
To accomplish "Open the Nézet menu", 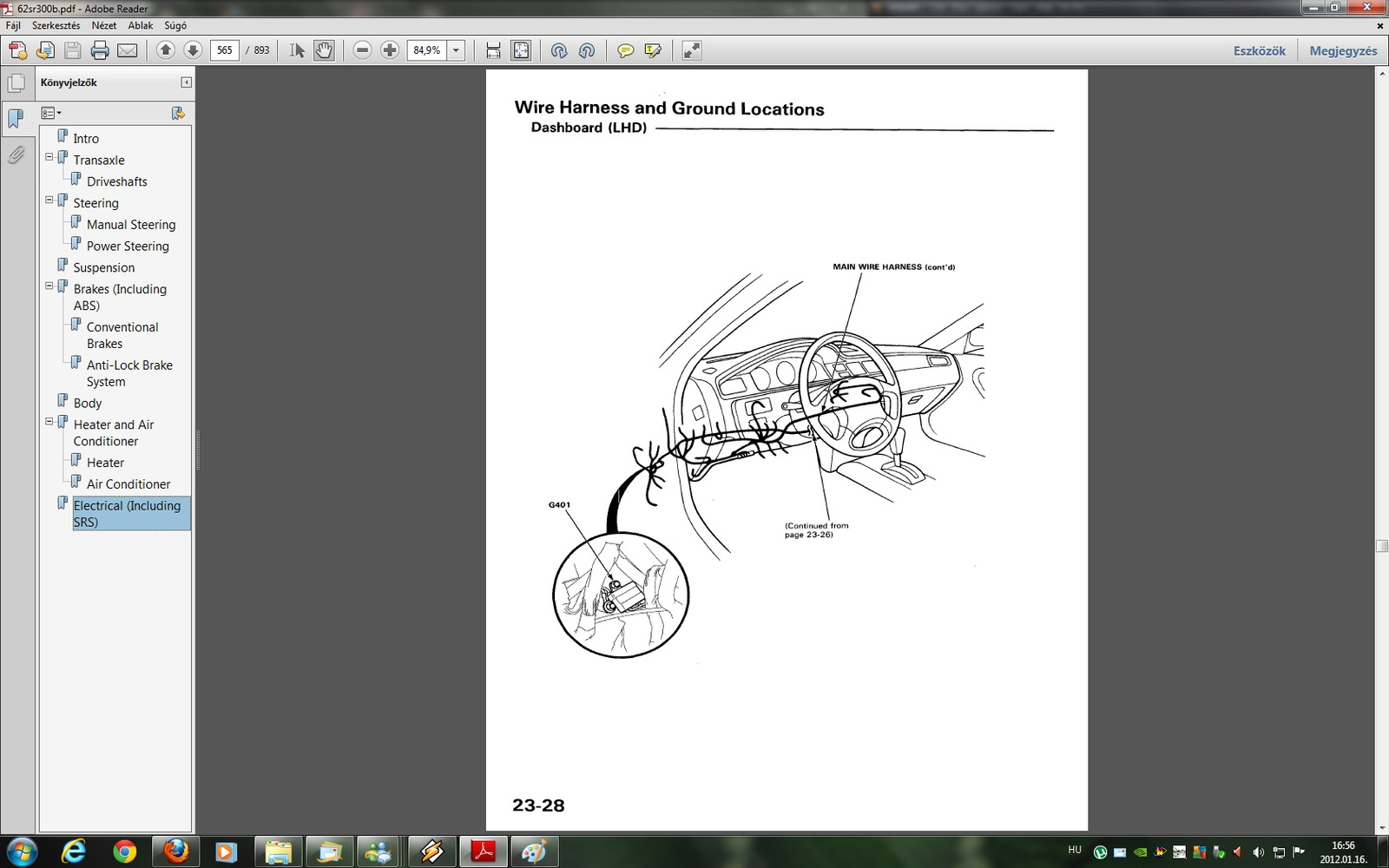I will tap(104, 25).
